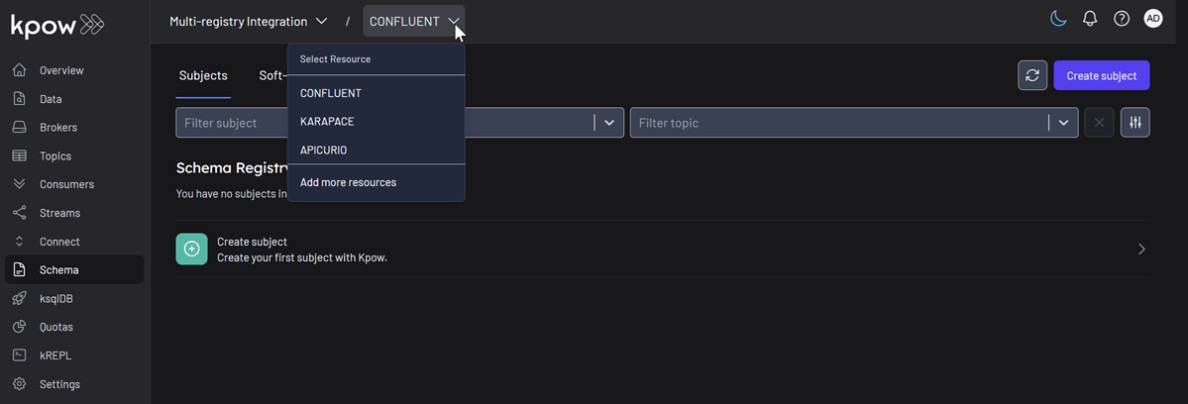Expand the Multi-registry Integration dropdown

pyautogui.click(x=248, y=21)
